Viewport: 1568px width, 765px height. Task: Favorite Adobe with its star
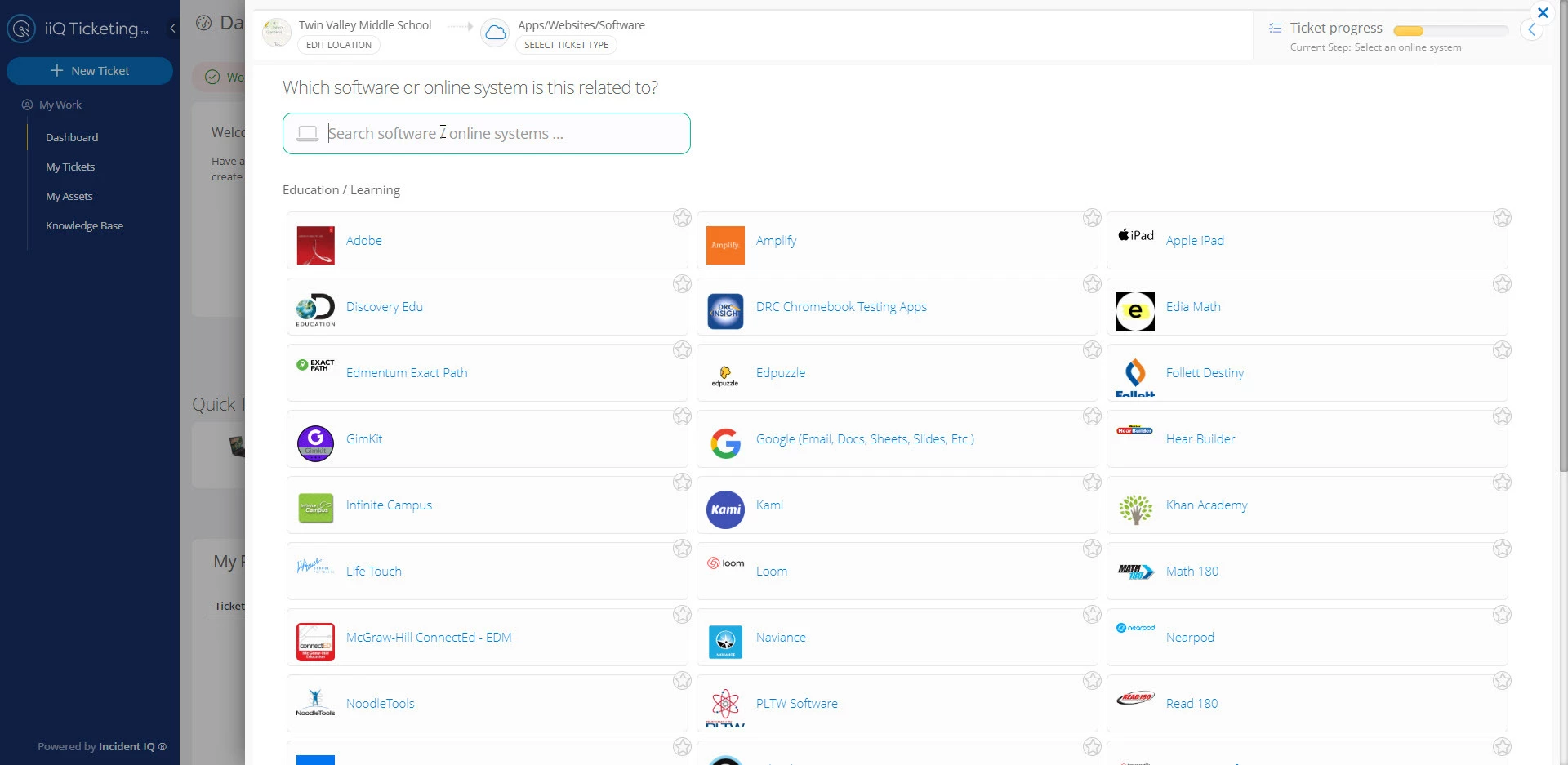(x=683, y=217)
